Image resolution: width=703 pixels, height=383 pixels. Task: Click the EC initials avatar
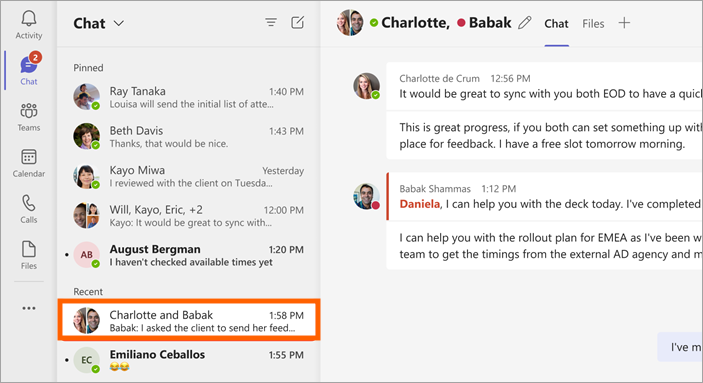click(87, 360)
